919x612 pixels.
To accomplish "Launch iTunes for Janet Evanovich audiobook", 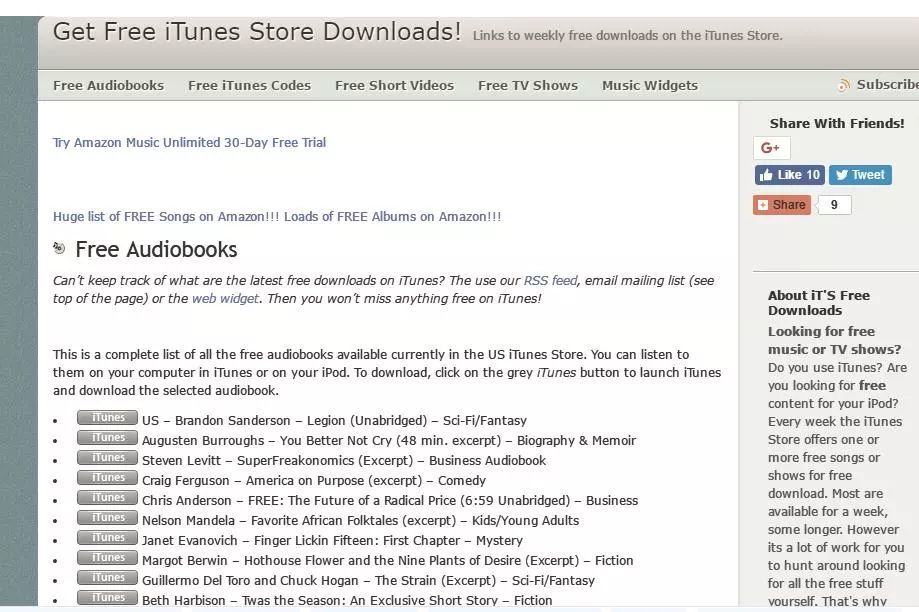I will (107, 537).
